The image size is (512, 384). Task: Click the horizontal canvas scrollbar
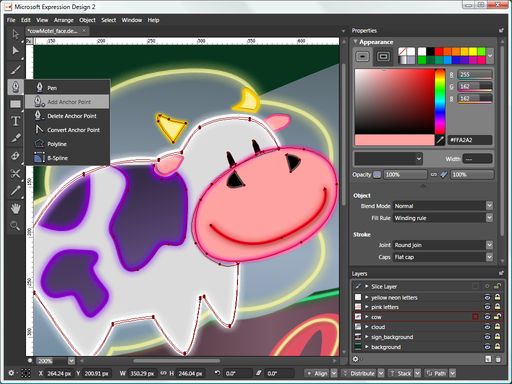[177, 361]
